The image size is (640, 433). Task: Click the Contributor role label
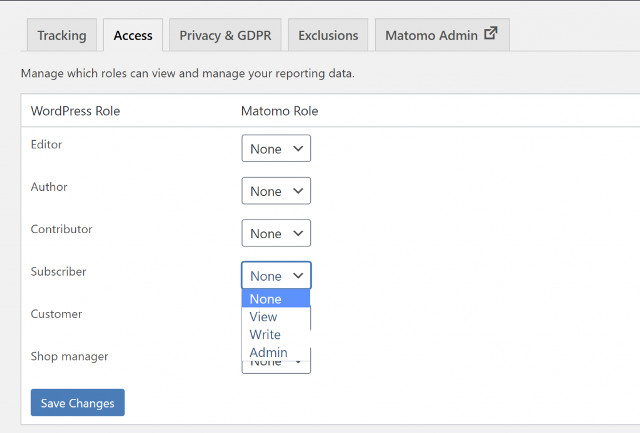click(x=62, y=229)
